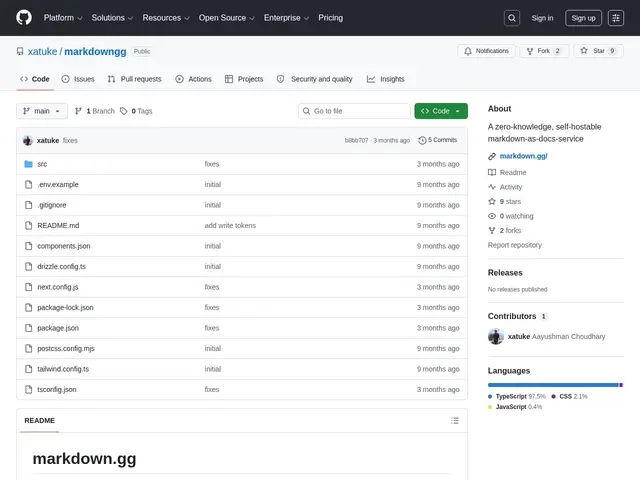Viewport: 640px width, 480px height.
Task: Click the search magnifier icon in header
Action: tap(512, 18)
